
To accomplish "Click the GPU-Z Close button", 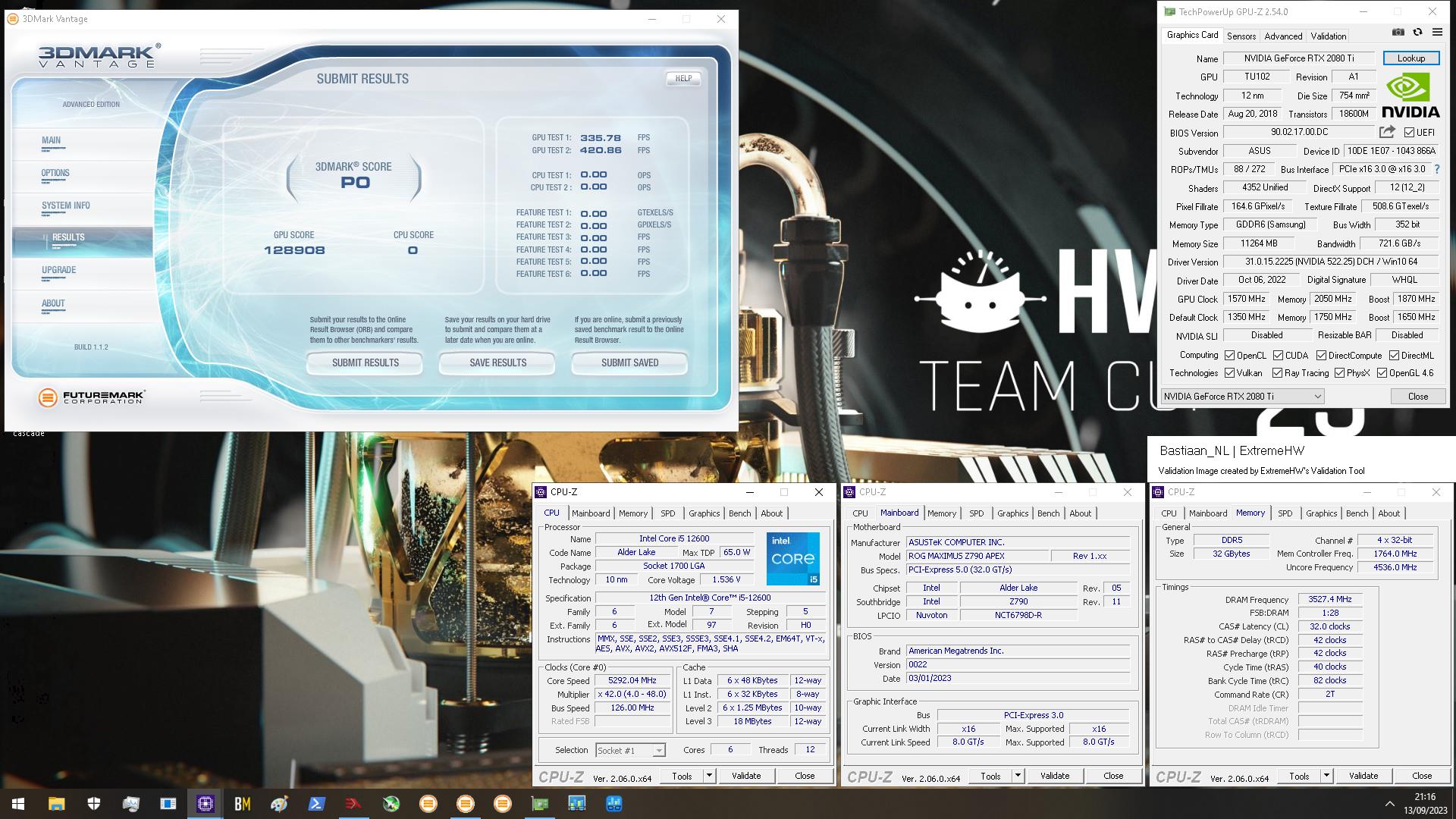I will click(x=1418, y=397).
